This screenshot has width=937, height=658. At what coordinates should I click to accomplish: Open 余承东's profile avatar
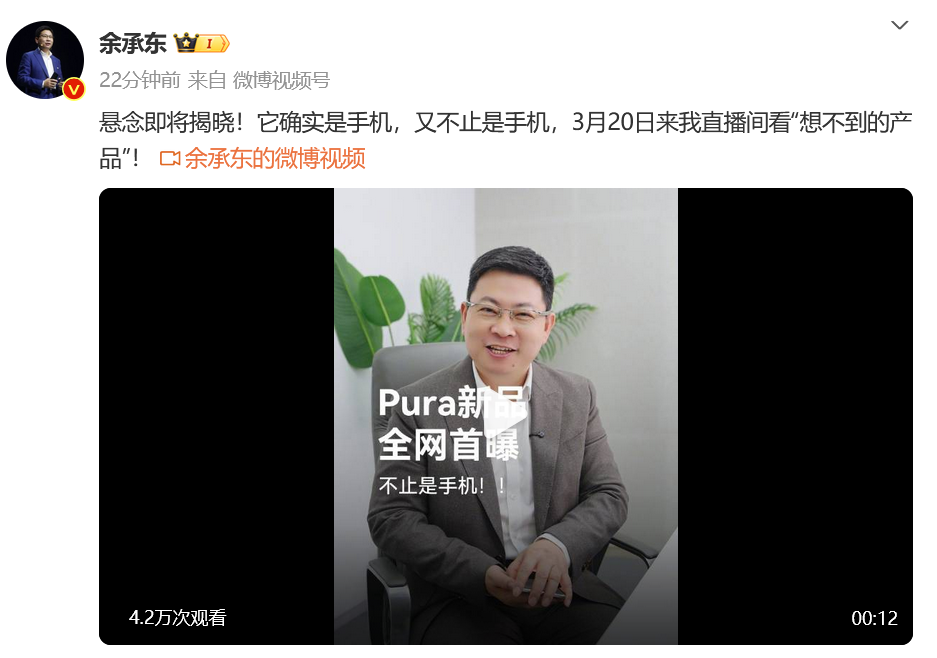coord(45,60)
